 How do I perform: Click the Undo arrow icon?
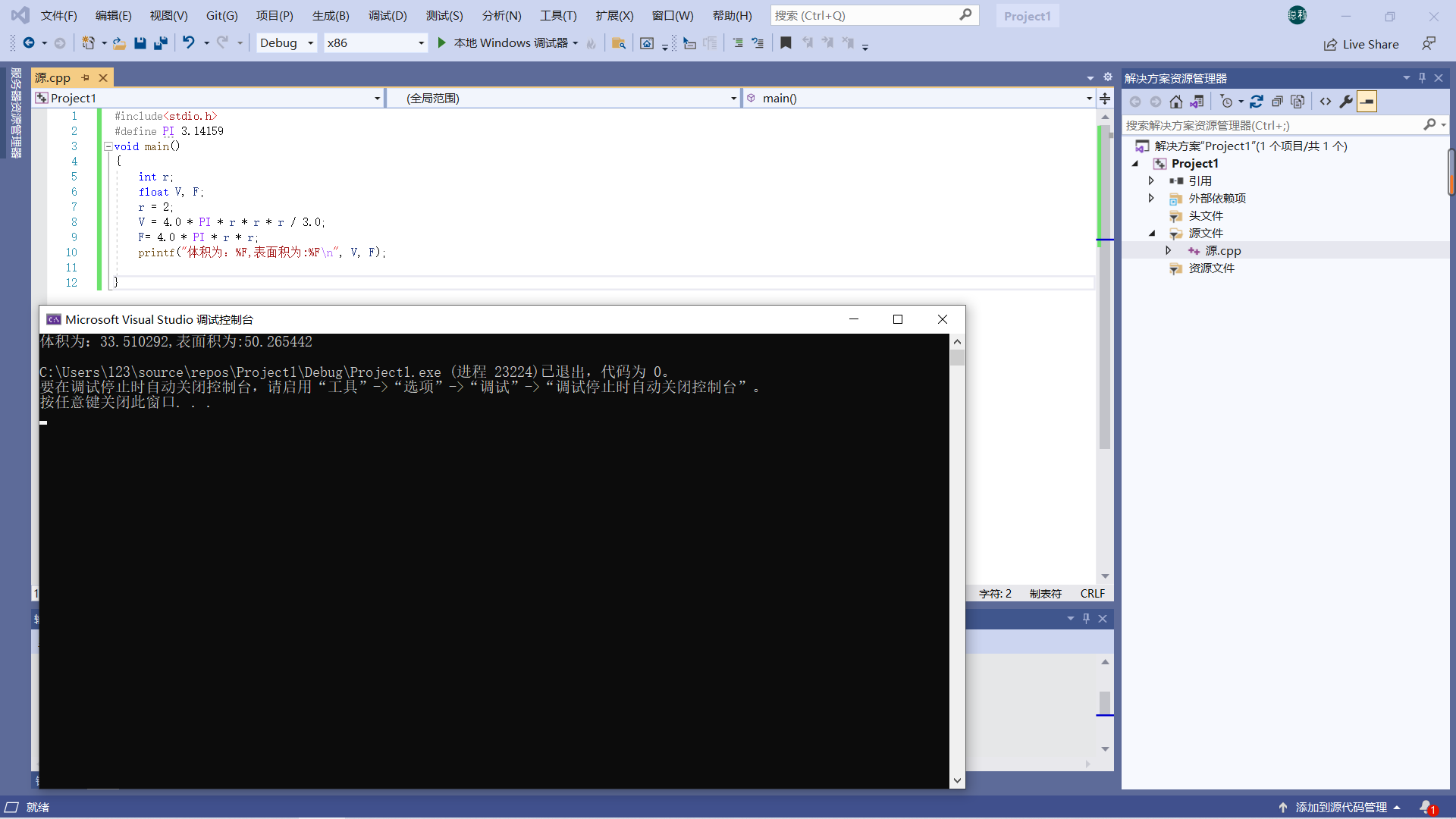coord(189,43)
